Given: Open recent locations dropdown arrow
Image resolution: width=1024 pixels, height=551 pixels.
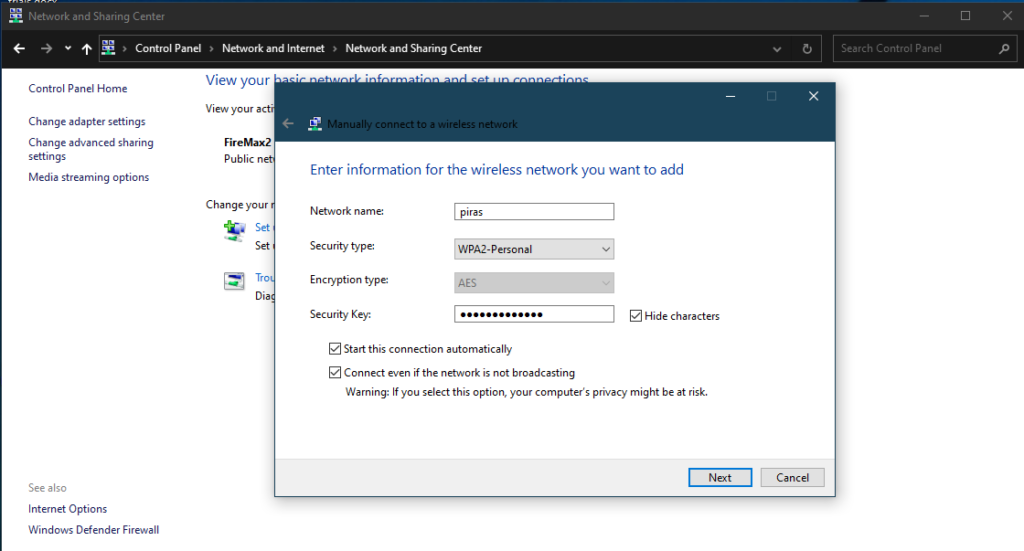Looking at the screenshot, I should (x=68, y=48).
